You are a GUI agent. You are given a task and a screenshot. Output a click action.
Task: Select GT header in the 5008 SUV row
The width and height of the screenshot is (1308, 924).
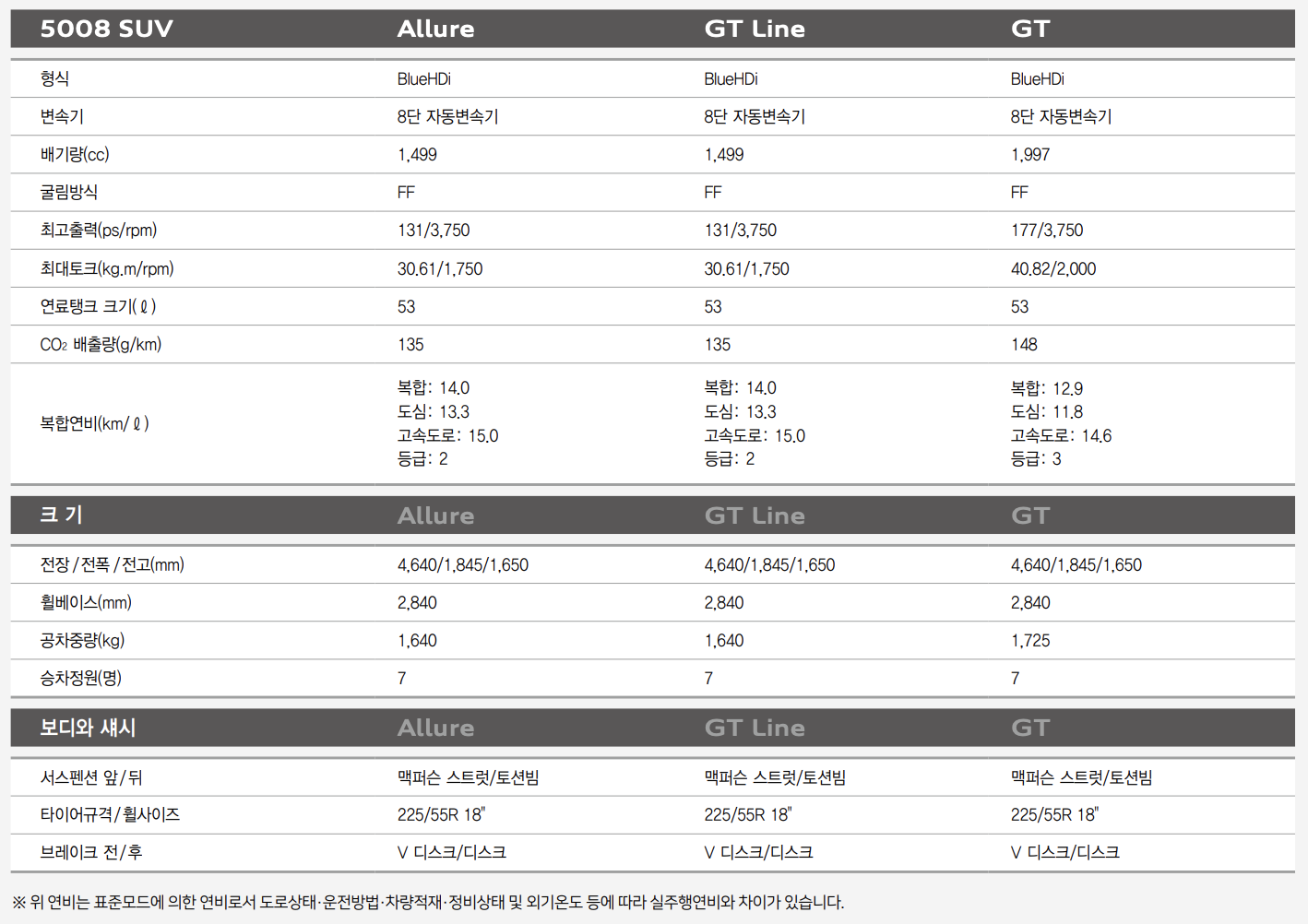(x=1030, y=29)
